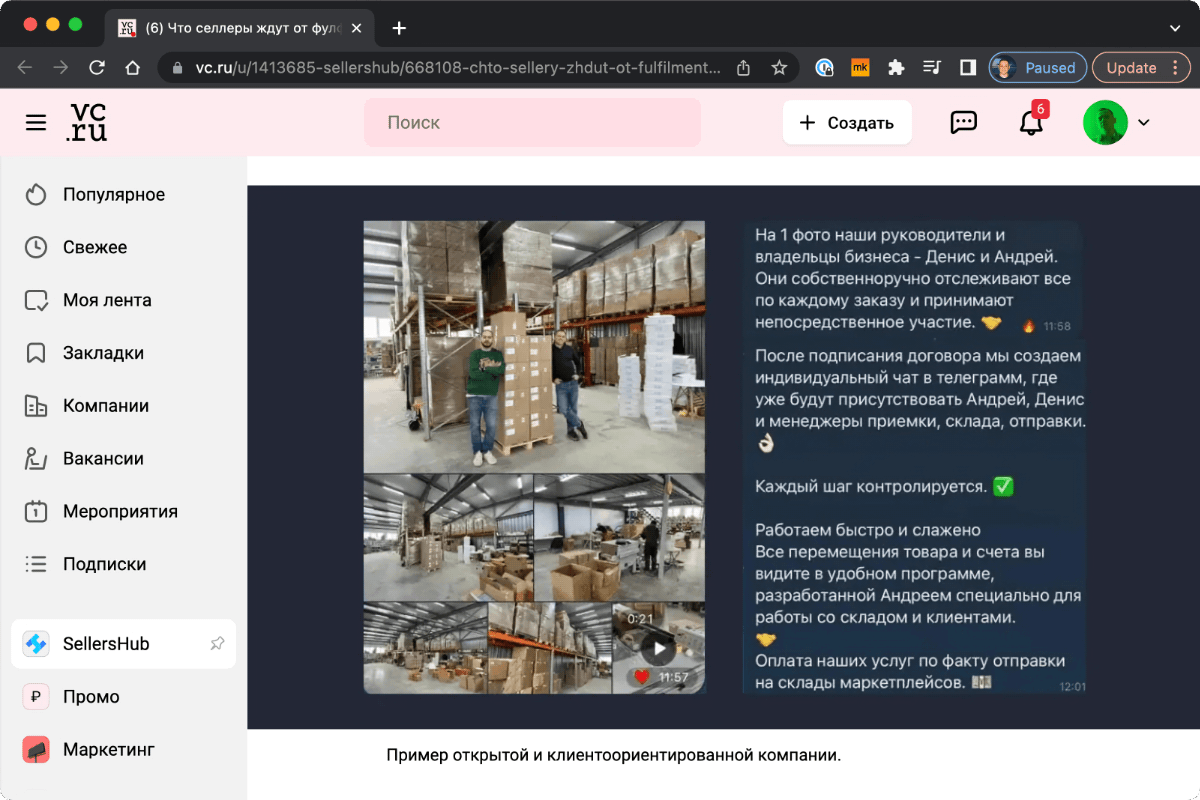Open the browser extensions puzzle icon
Image resolution: width=1200 pixels, height=800 pixels.
895,67
